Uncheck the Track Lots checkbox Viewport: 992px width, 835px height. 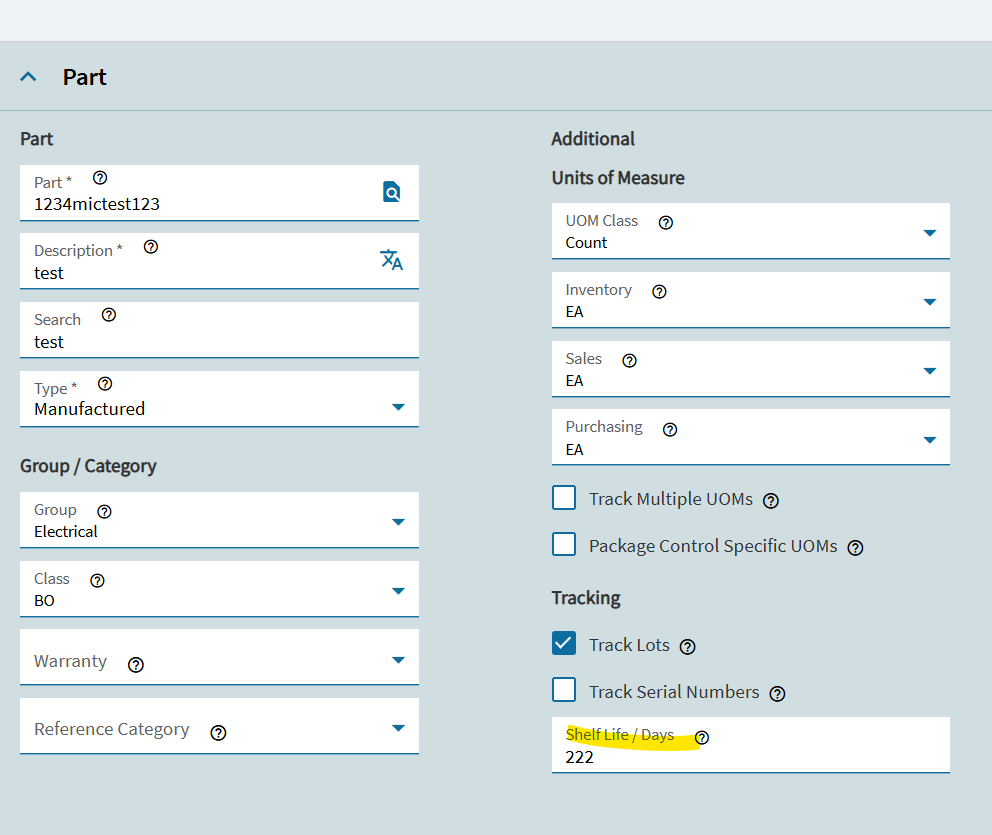click(564, 643)
